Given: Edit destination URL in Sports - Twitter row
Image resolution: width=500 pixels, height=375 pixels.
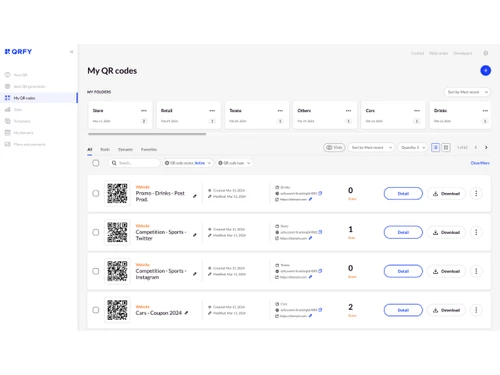Looking at the screenshot, I should click(x=310, y=238).
